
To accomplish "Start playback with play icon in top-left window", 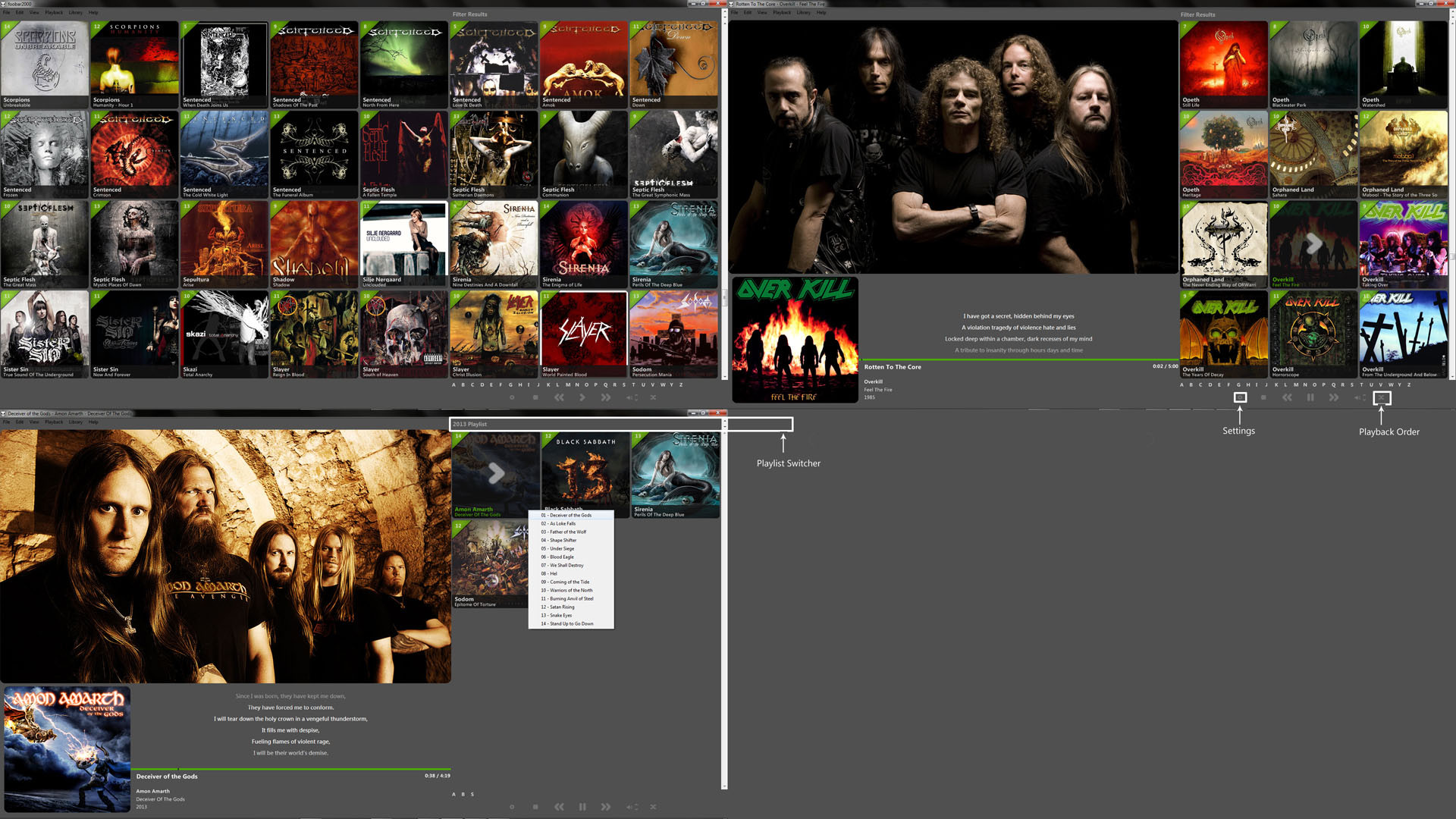I will pyautogui.click(x=582, y=397).
